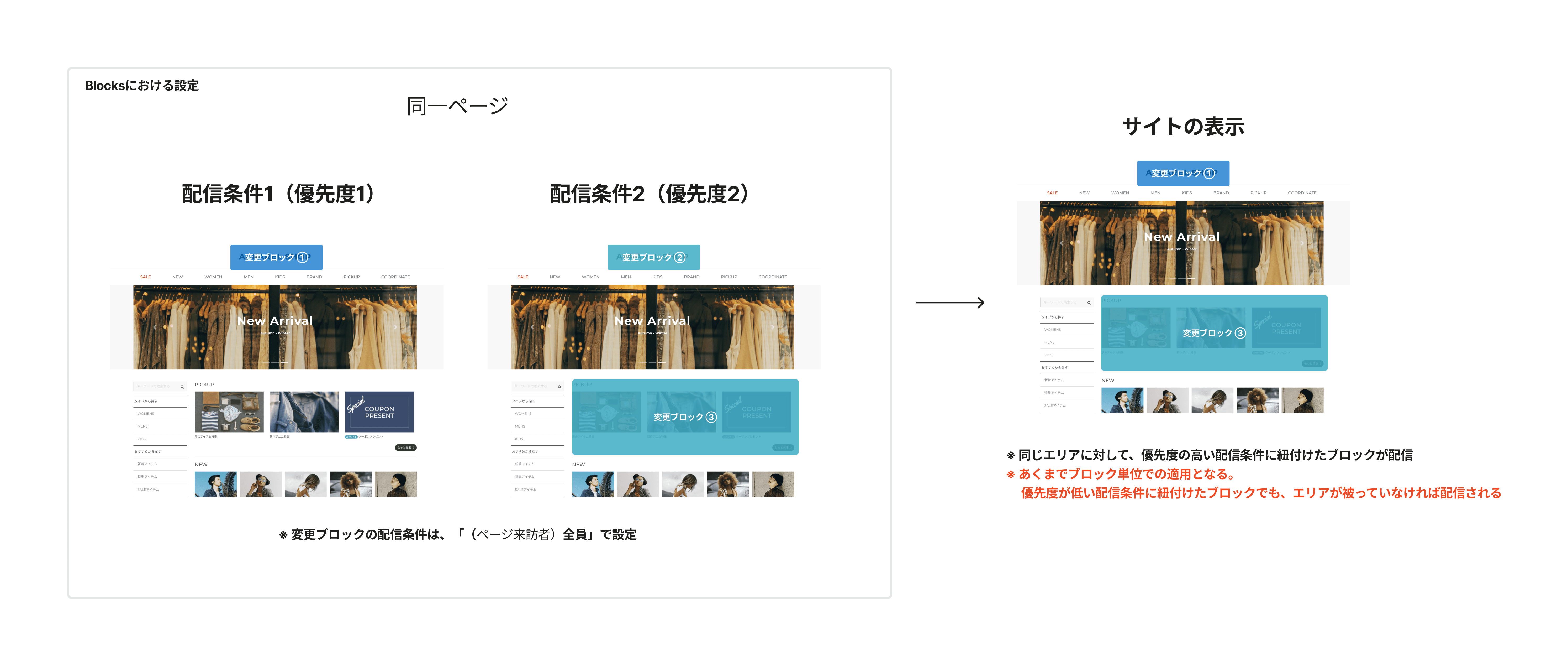
Task: Open curly-haired woman NEW photo in 配信条件1 mockup
Action: (351, 485)
